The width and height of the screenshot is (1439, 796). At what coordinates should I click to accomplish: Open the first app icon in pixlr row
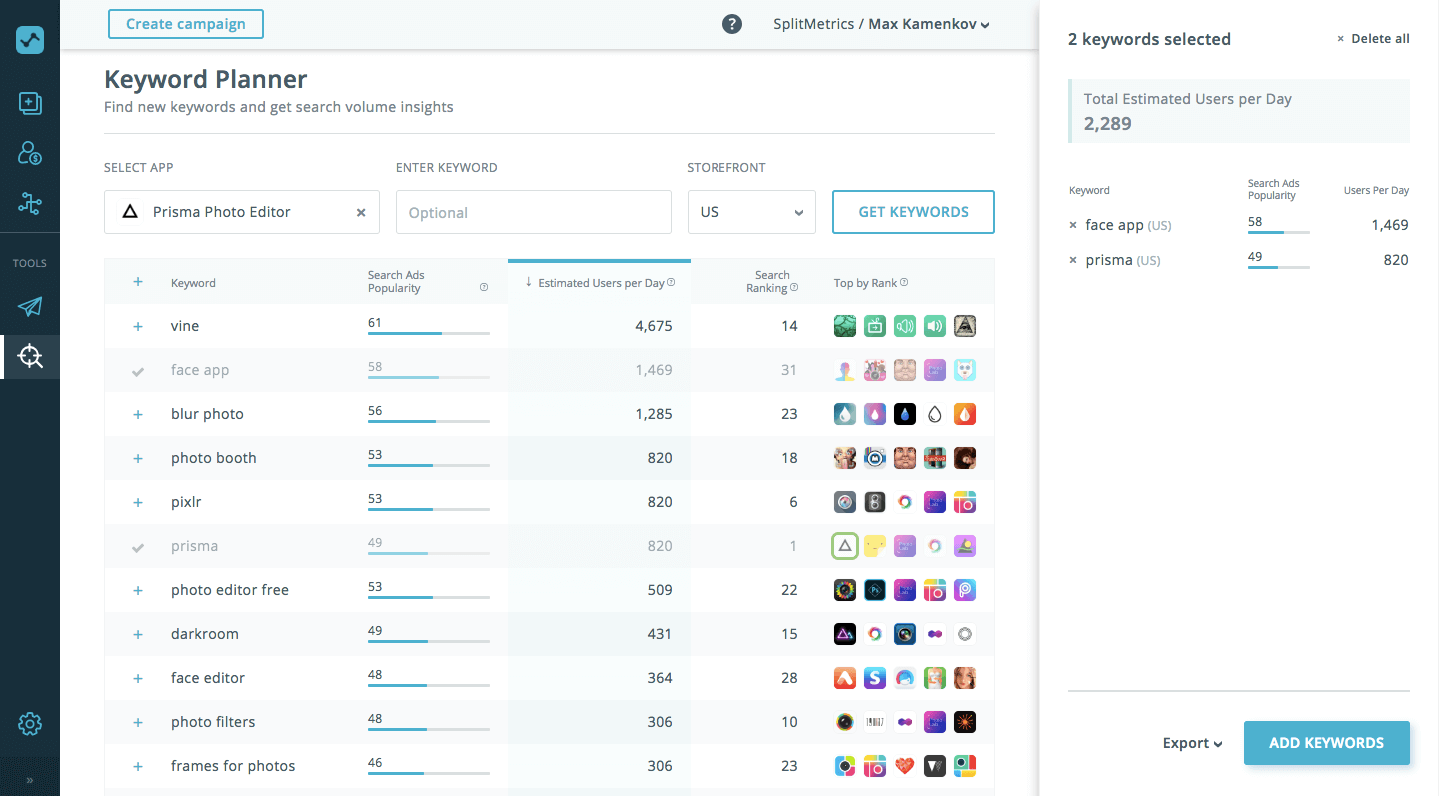click(x=845, y=502)
